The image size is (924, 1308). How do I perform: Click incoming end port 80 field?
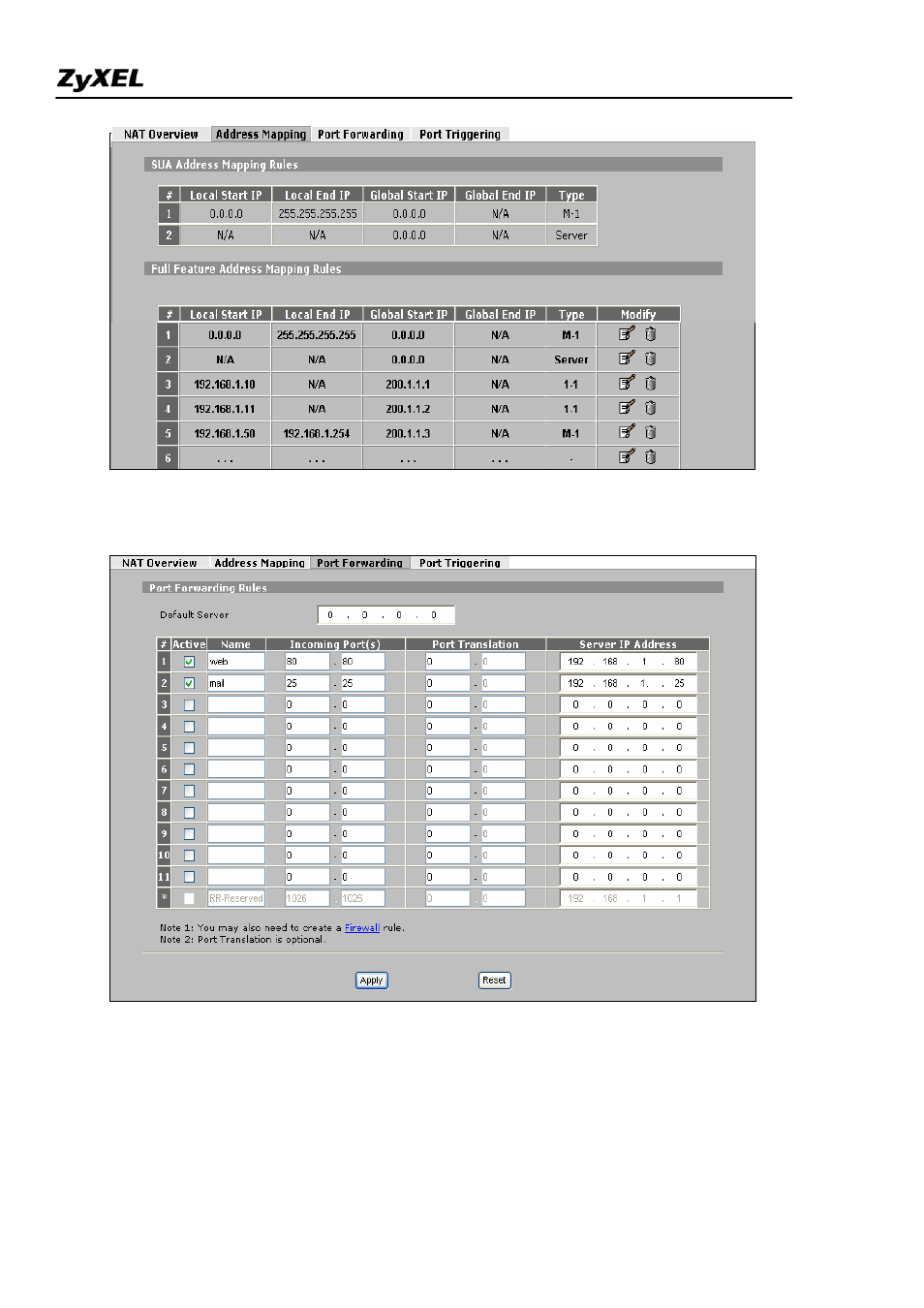pyautogui.click(x=362, y=662)
